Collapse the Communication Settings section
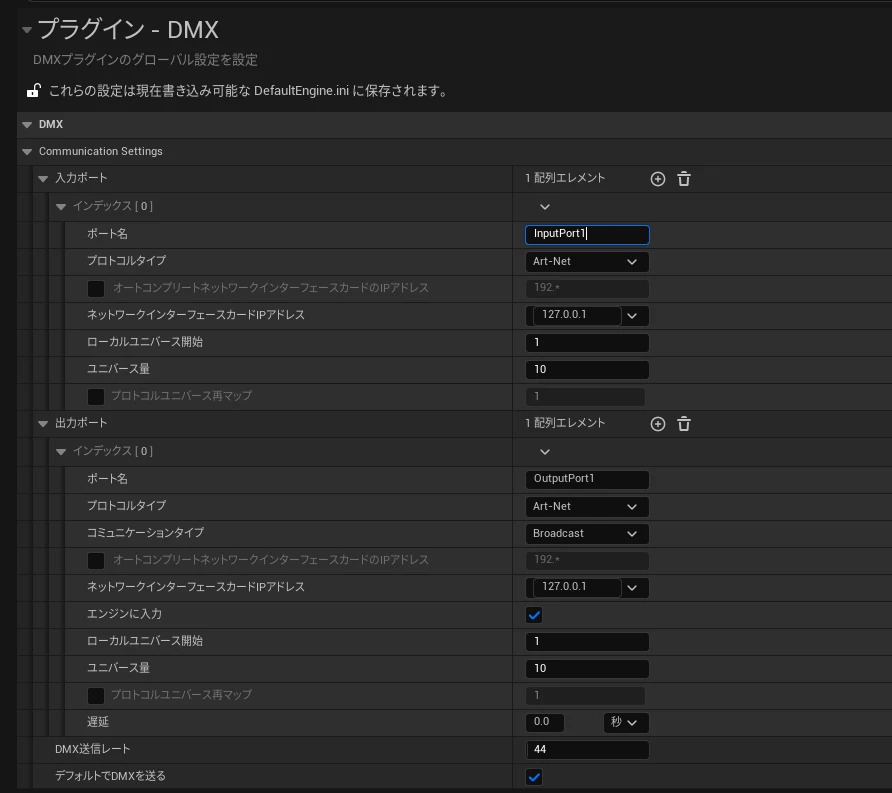This screenshot has height=793, width=892. click(x=27, y=152)
